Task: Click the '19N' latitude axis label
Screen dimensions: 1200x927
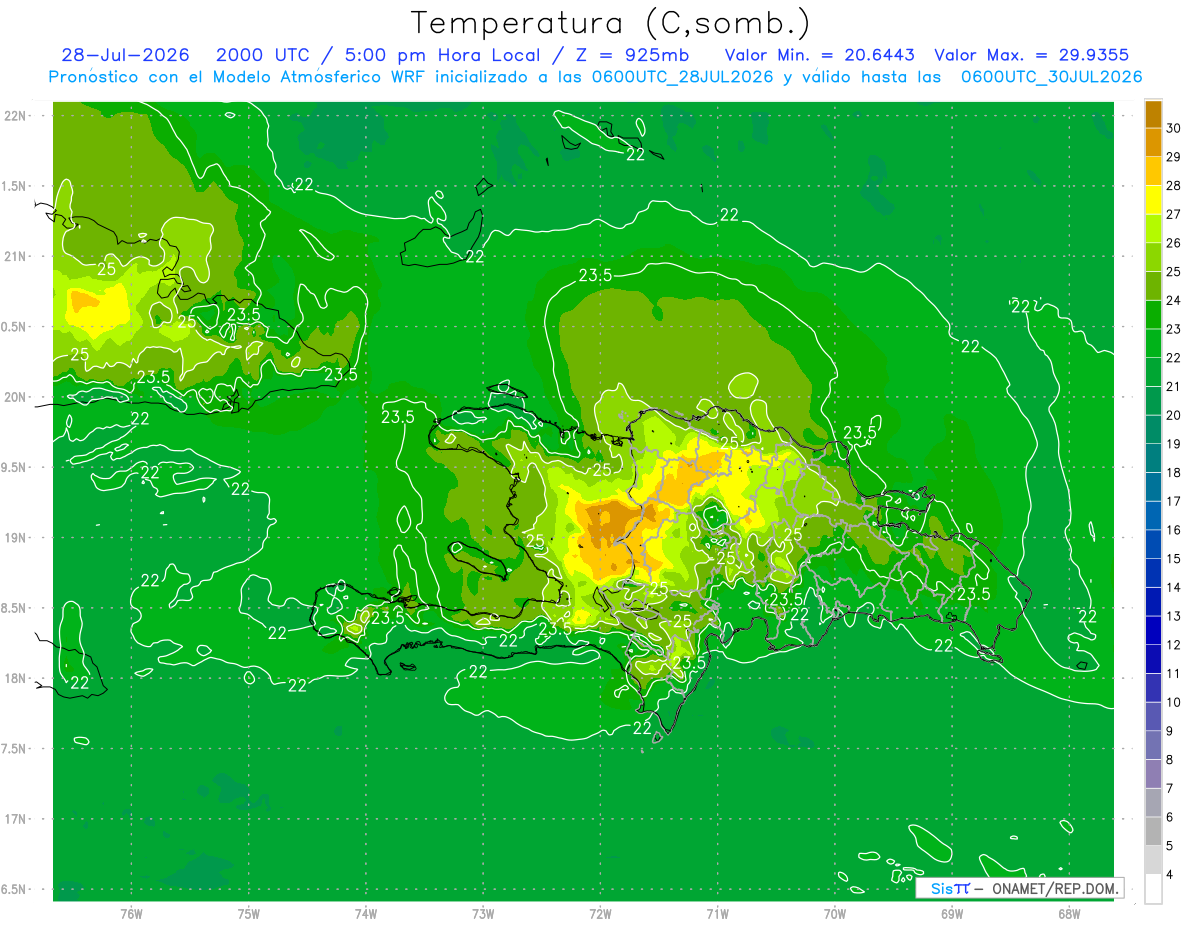Action: [x=15, y=538]
